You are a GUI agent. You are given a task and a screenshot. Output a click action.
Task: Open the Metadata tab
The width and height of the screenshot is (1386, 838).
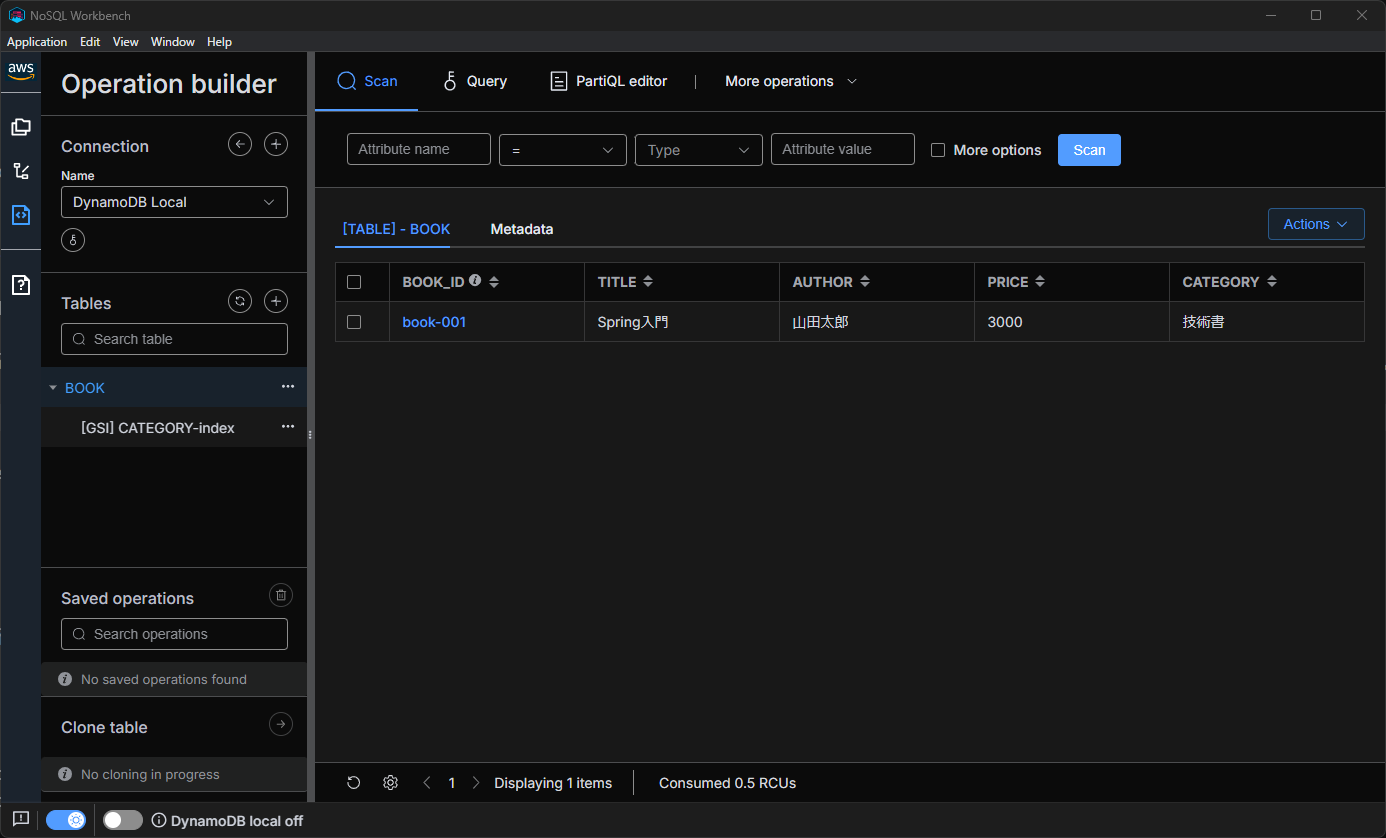click(x=521, y=229)
